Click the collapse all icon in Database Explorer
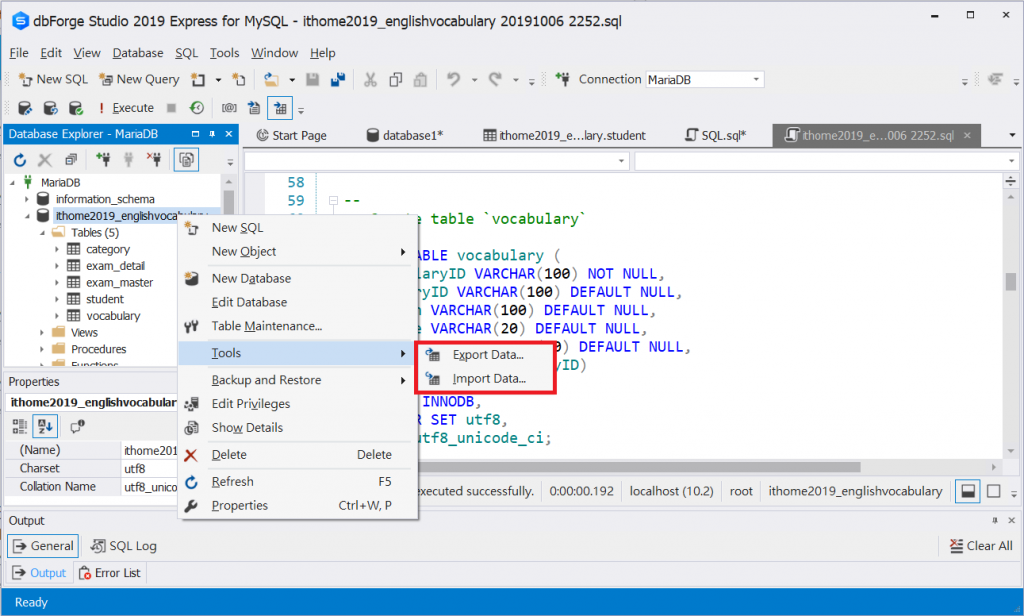This screenshot has width=1024, height=616. tap(71, 159)
